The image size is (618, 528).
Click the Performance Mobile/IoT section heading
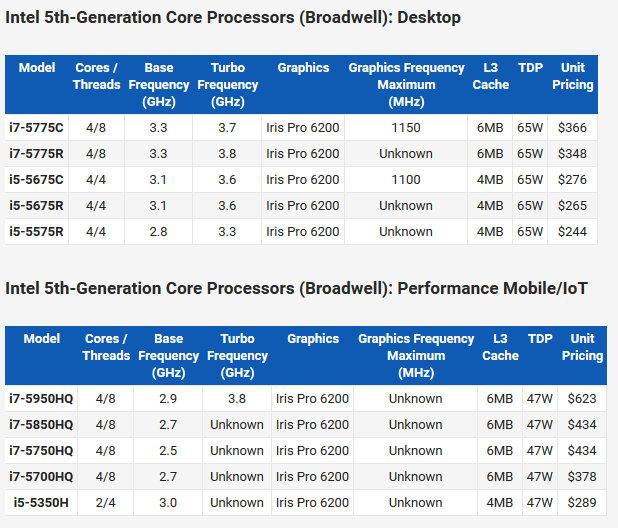tap(296, 288)
